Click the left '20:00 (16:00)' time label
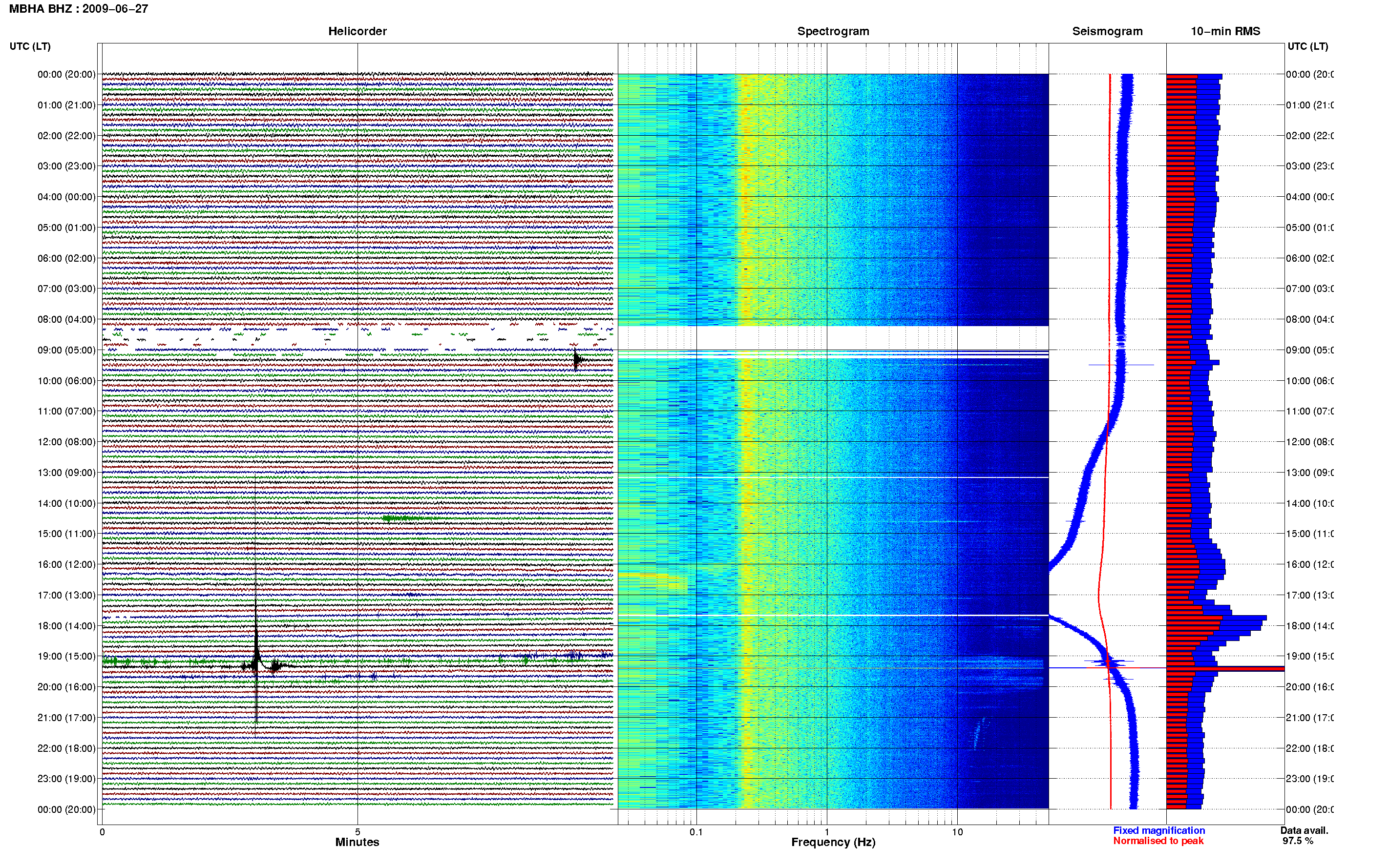Screen dimensions: 1389x868 (66, 686)
